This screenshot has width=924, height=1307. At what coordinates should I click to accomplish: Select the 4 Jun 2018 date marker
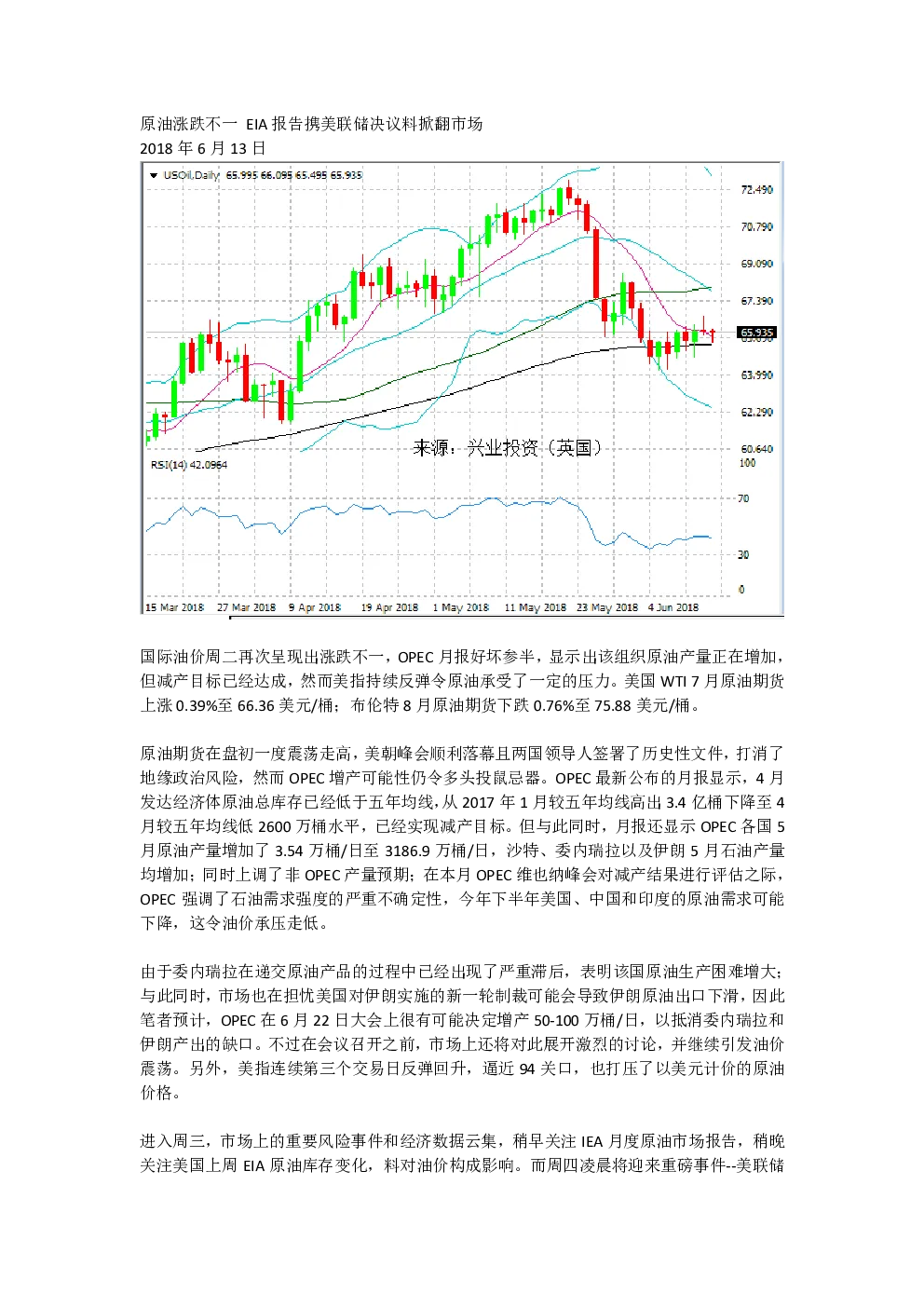(x=673, y=607)
